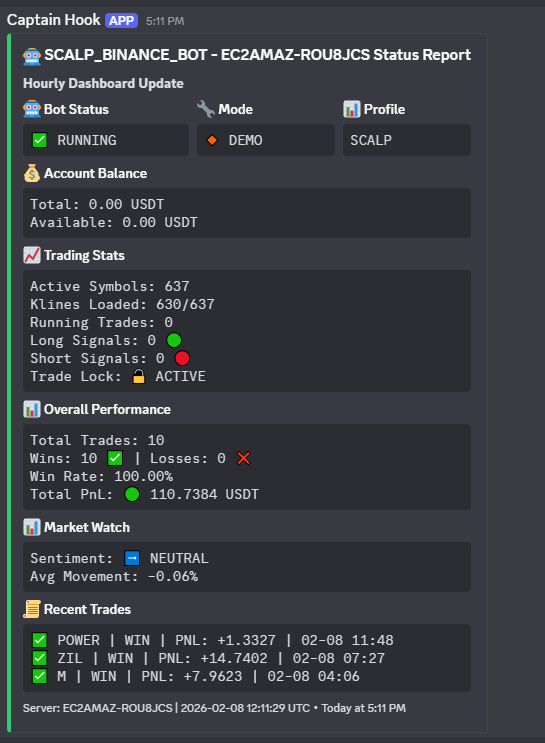Click the M trade PNL +7.9623 text
Image resolution: width=545 pixels, height=743 pixels.
tap(191, 676)
